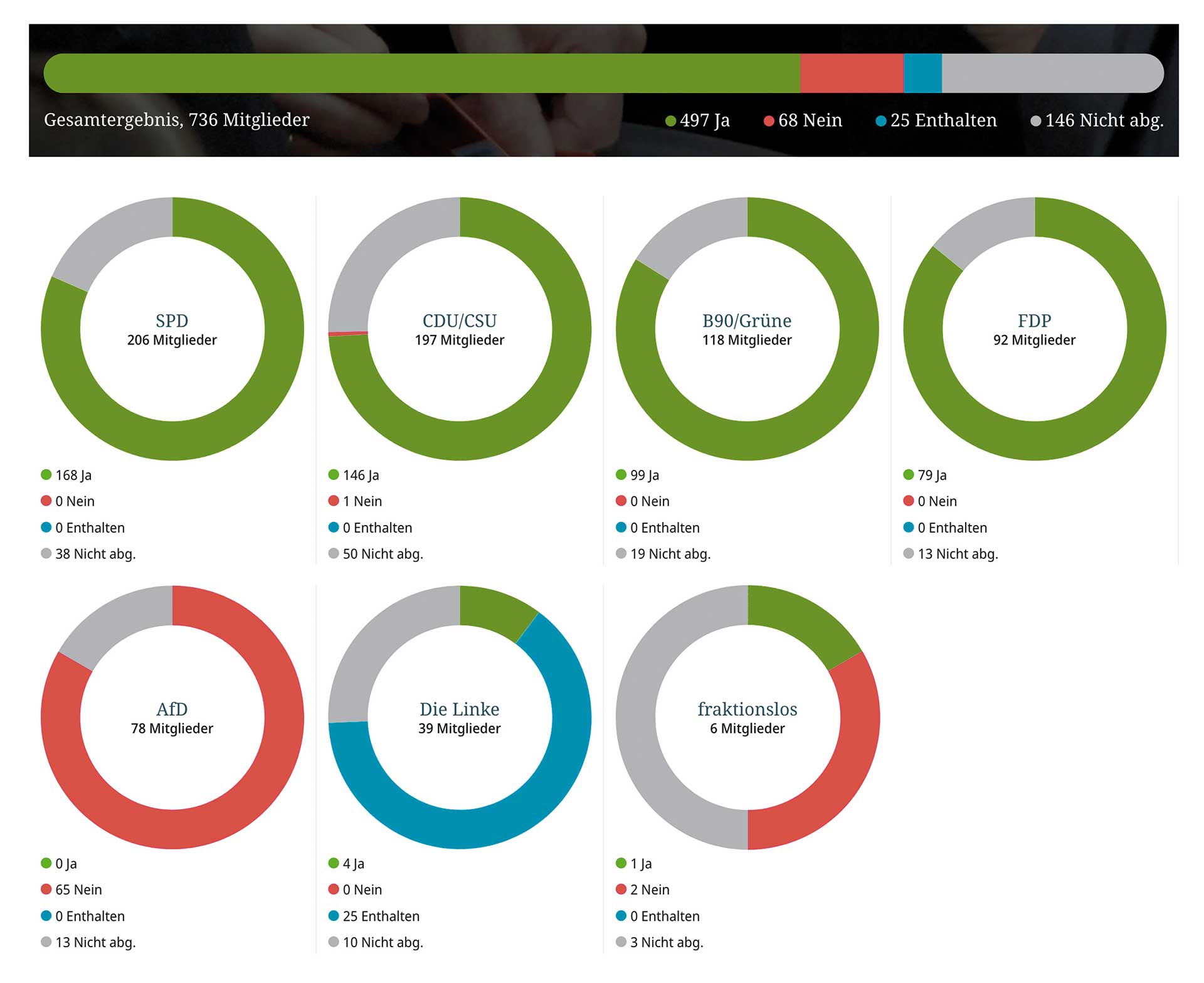The width and height of the screenshot is (1204, 983).
Task: Click green dot beside 4 Ja, Die Linke
Action: (x=334, y=863)
